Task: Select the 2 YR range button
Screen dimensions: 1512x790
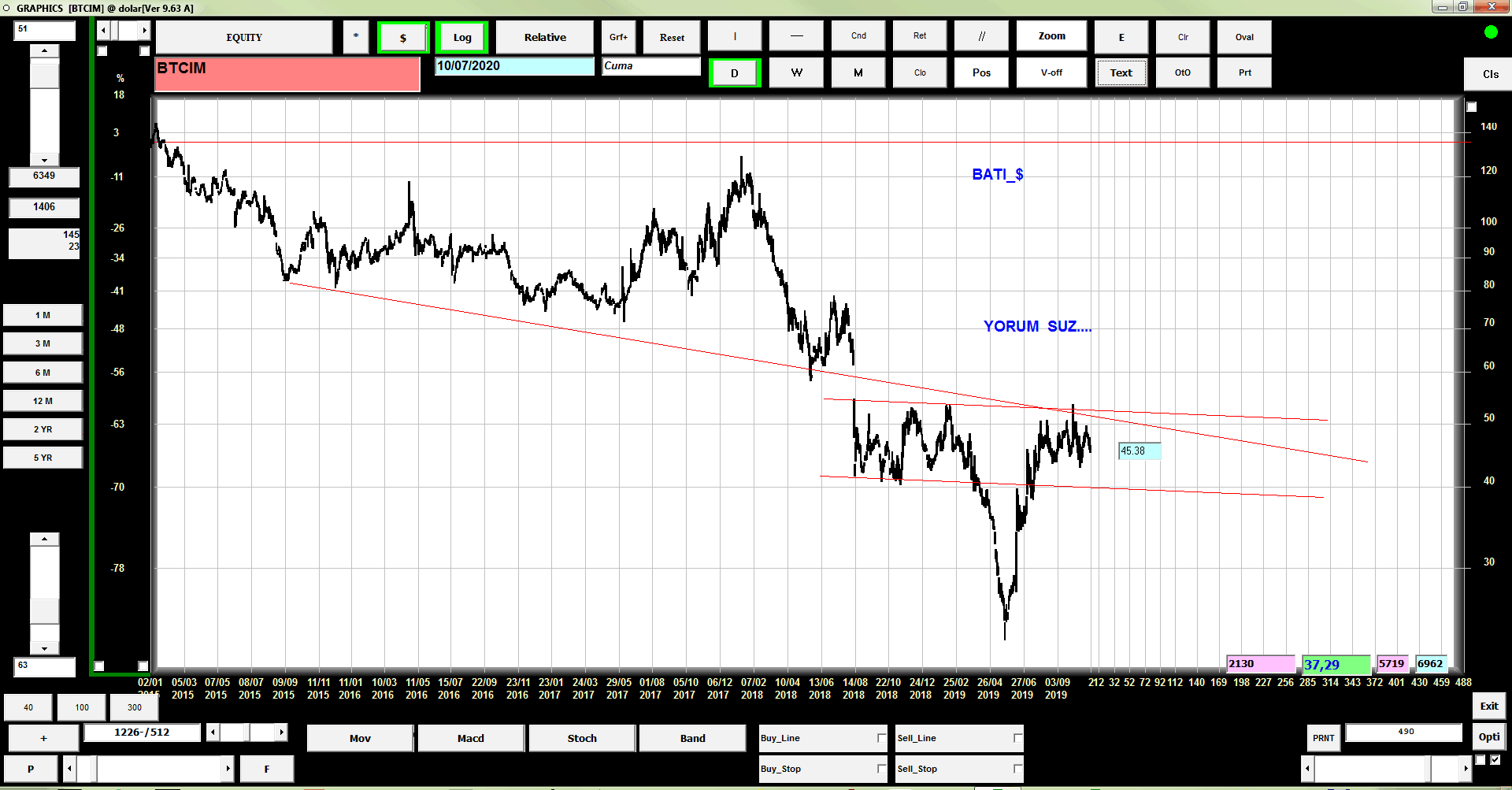Action: click(x=43, y=429)
